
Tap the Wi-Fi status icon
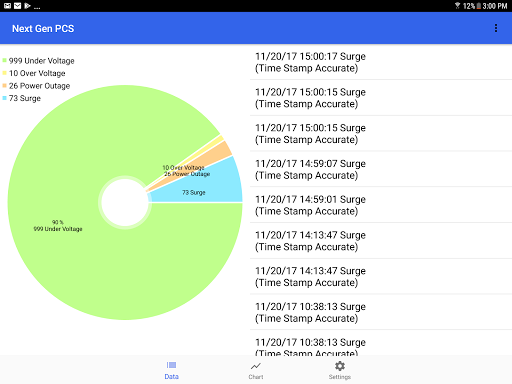(x=457, y=6)
